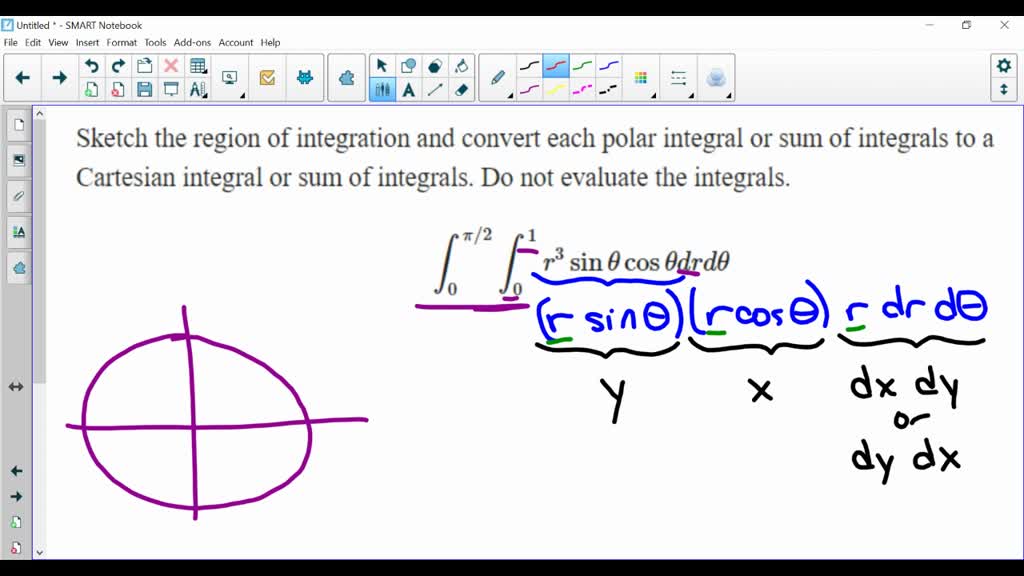Open the Add-ons menu

tap(192, 42)
